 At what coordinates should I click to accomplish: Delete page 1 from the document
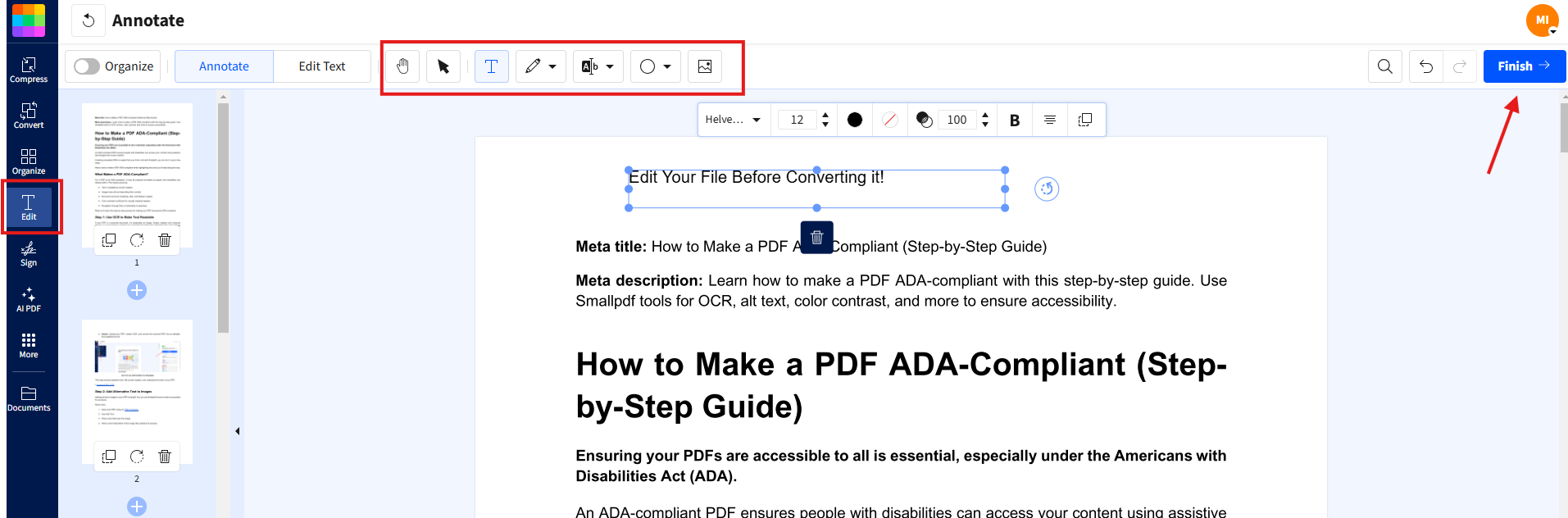[165, 240]
